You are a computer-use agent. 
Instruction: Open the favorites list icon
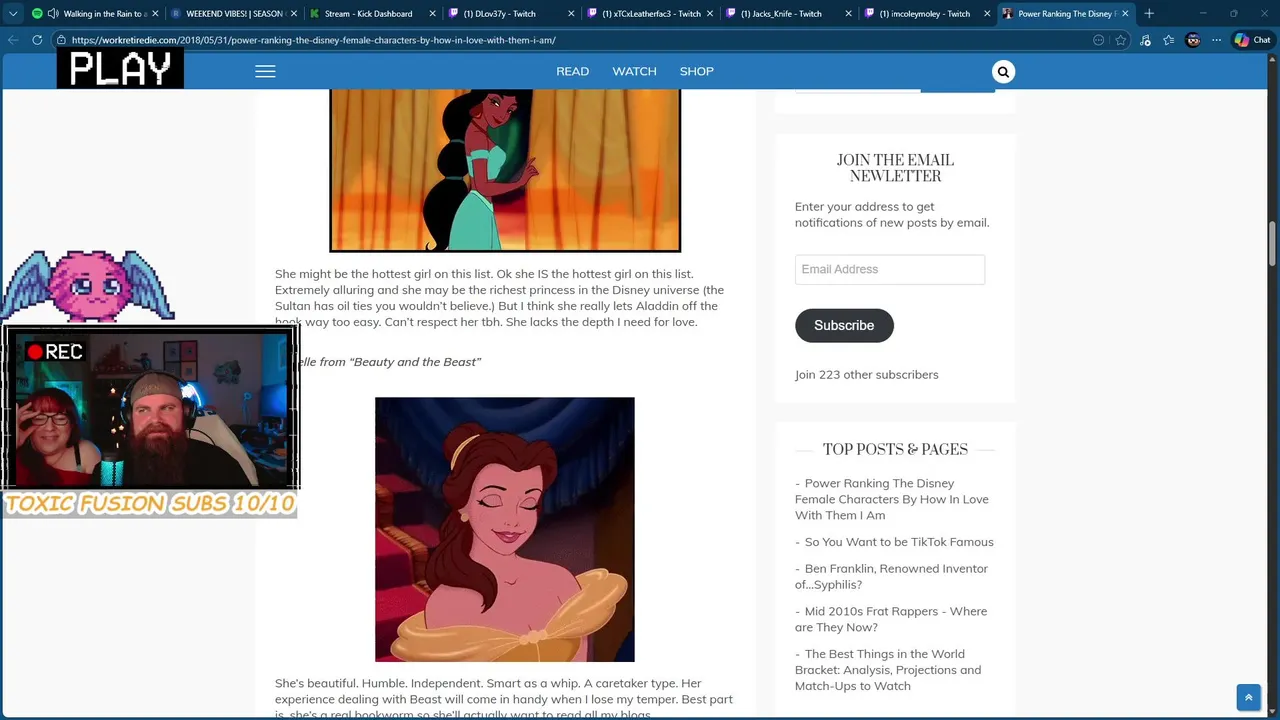click(x=1168, y=40)
